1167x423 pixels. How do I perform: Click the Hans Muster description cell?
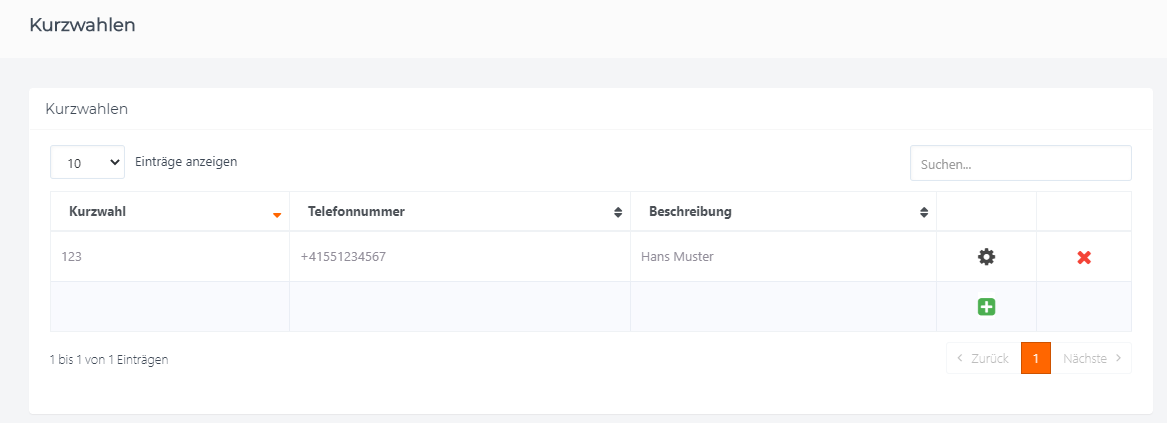[783, 257]
